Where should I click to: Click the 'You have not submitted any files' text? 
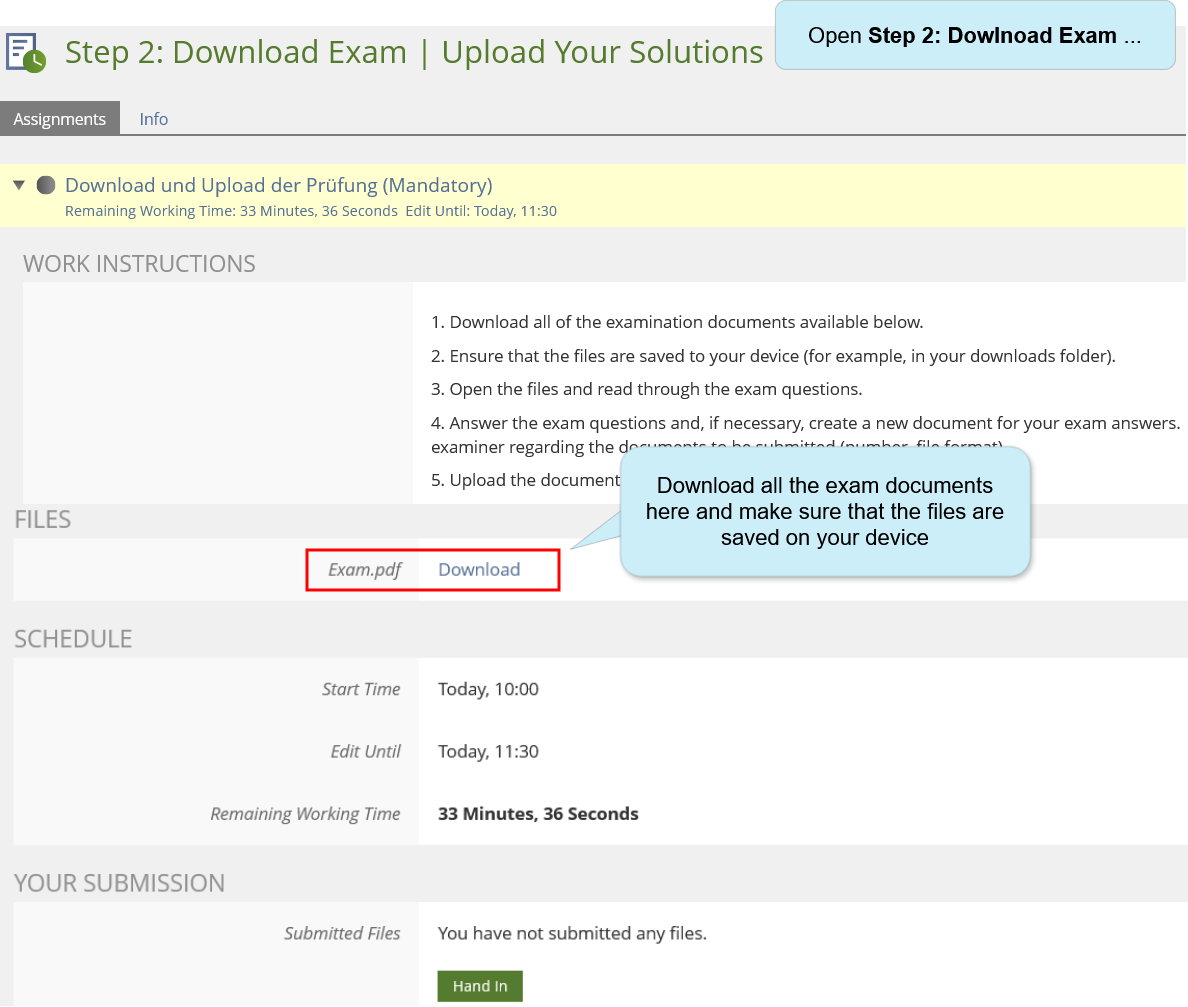pos(572,934)
